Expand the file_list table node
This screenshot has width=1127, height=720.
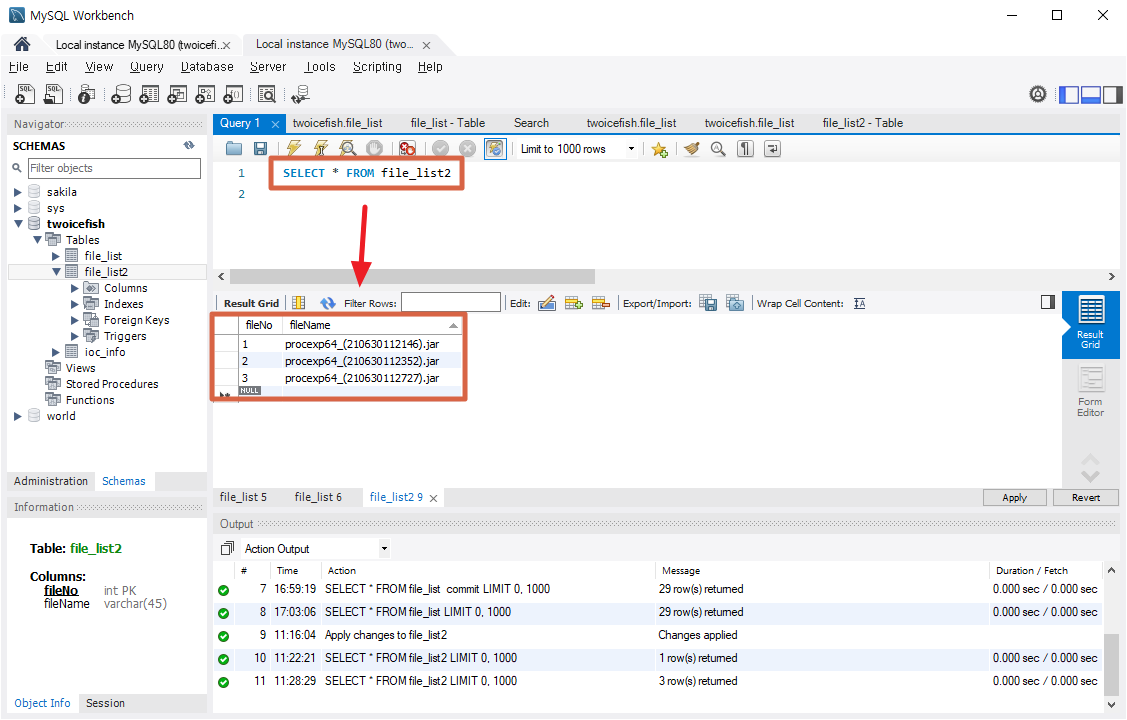click(56, 256)
